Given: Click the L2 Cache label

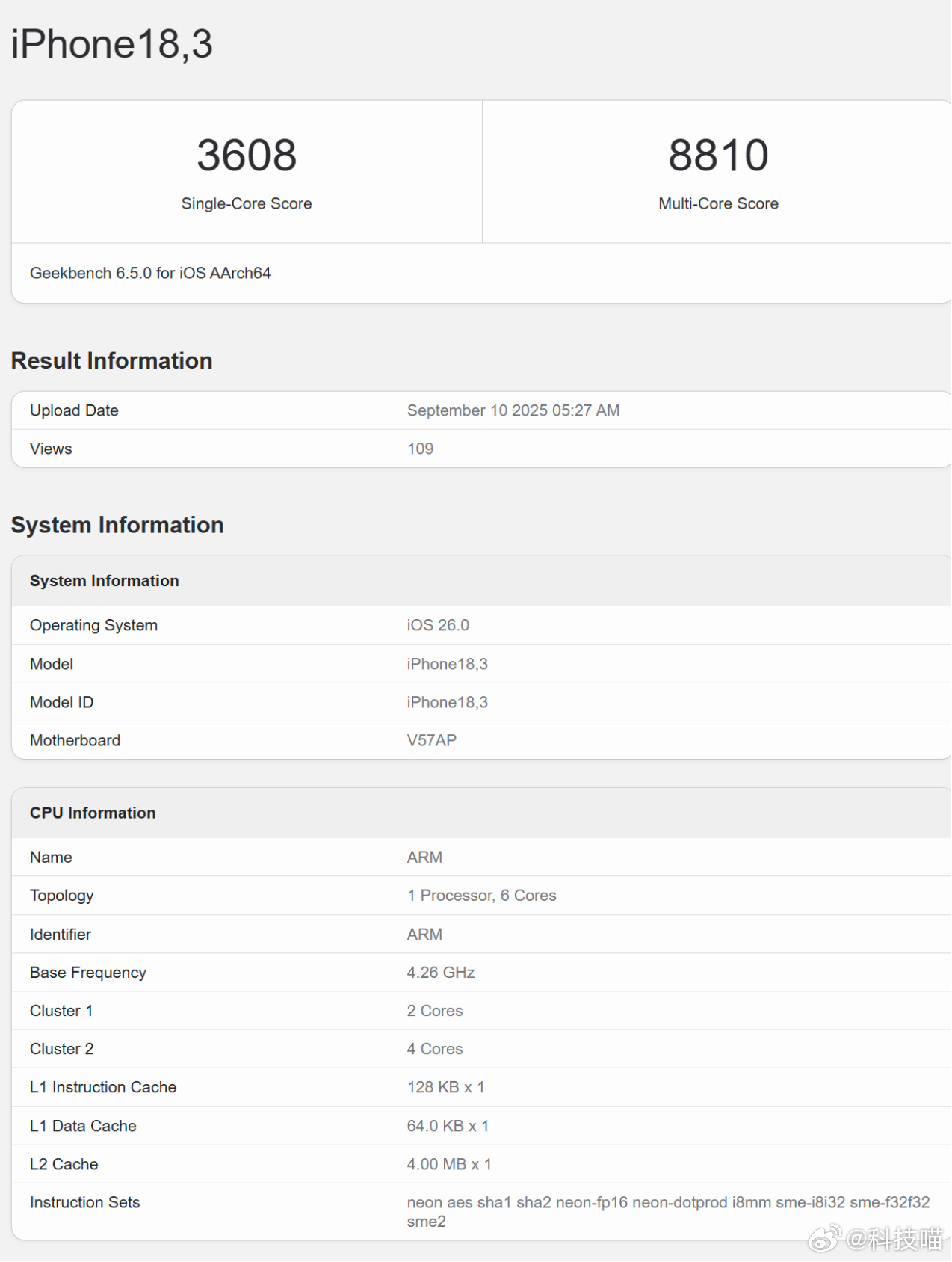Looking at the screenshot, I should click(64, 1164).
